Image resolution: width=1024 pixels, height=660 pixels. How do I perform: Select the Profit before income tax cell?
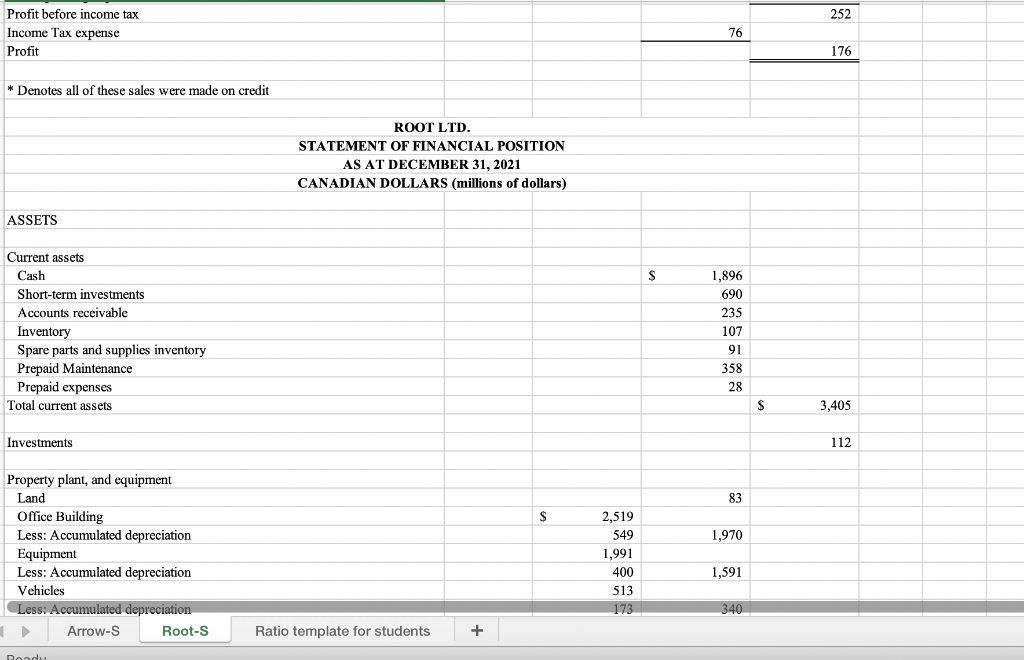(72, 14)
